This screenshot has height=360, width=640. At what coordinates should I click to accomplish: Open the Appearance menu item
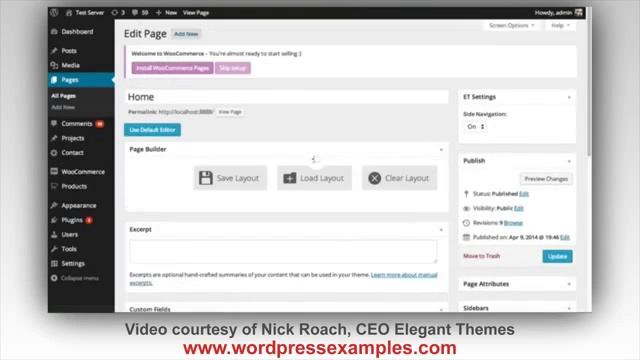coord(79,205)
